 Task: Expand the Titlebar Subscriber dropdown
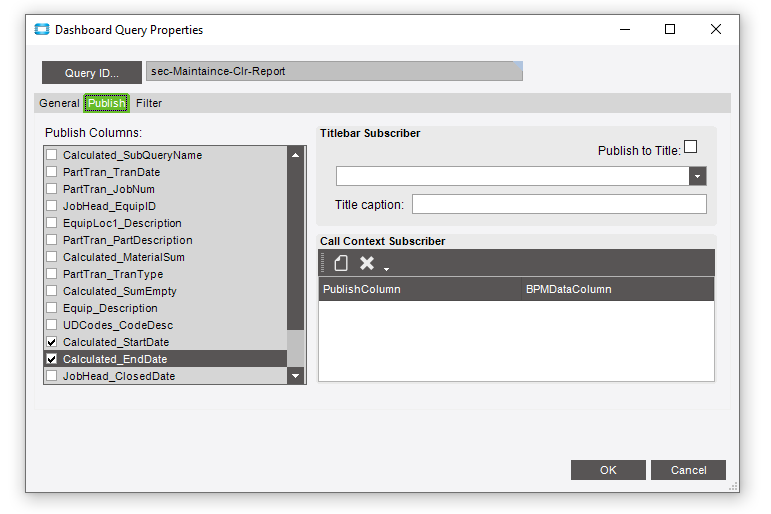[697, 176]
